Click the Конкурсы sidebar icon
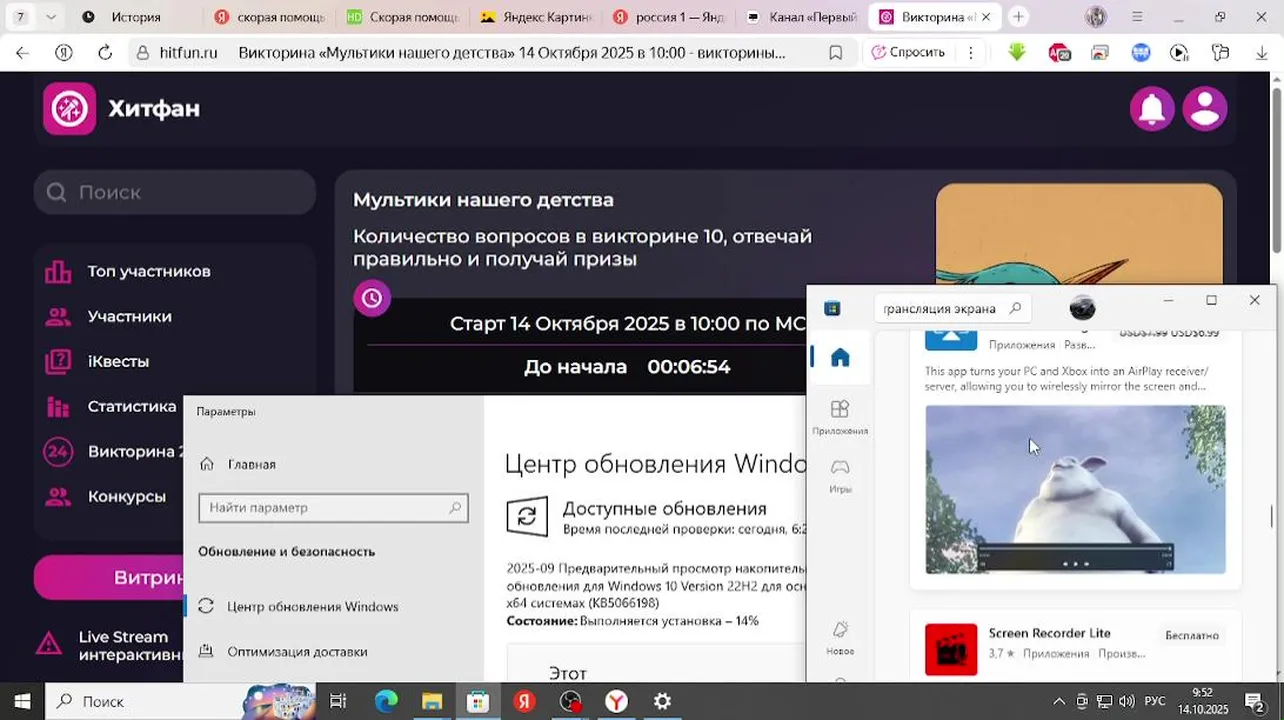Viewport: 1284px width, 720px height. click(58, 496)
